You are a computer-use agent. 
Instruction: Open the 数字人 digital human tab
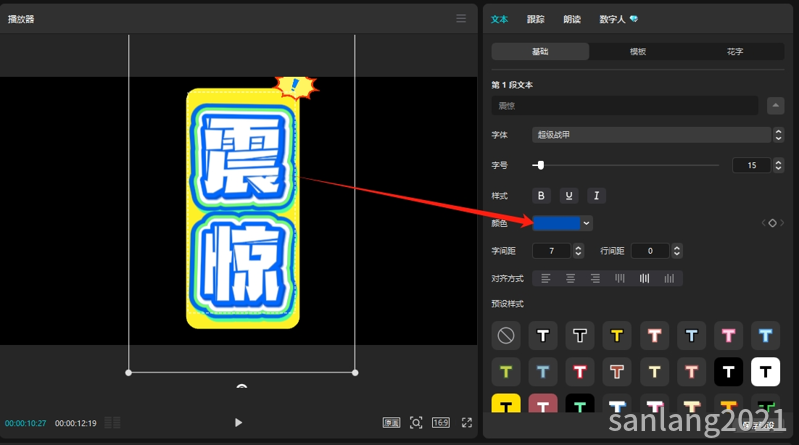618,19
